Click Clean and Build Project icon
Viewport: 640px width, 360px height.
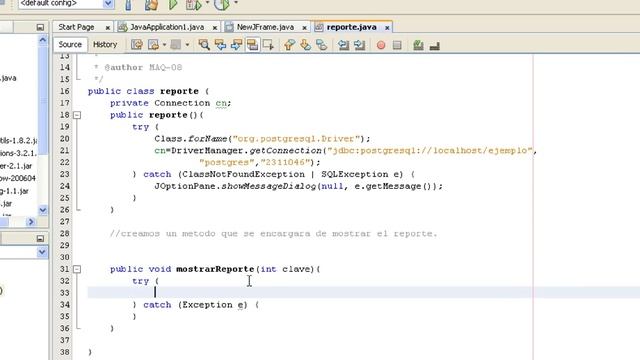pos(151,4)
